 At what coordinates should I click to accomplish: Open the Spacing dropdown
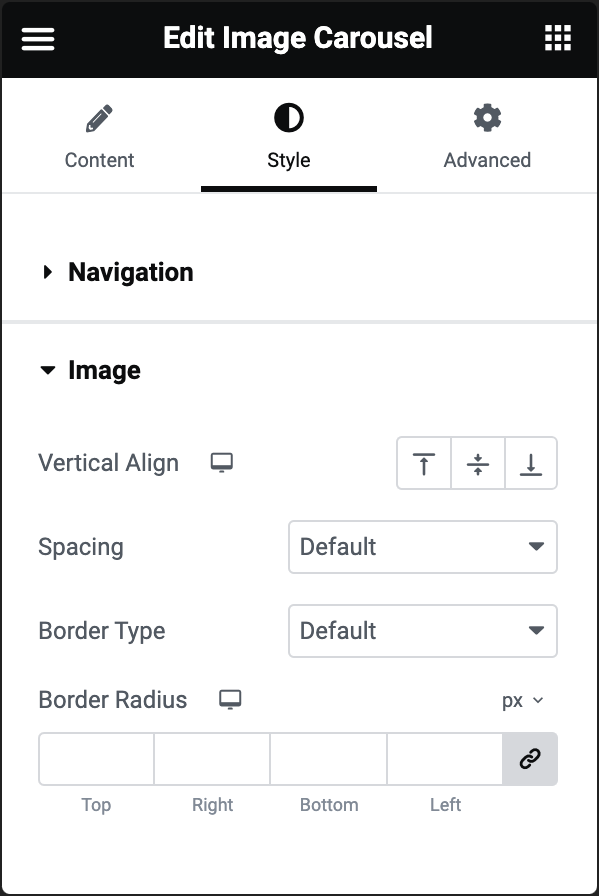423,547
